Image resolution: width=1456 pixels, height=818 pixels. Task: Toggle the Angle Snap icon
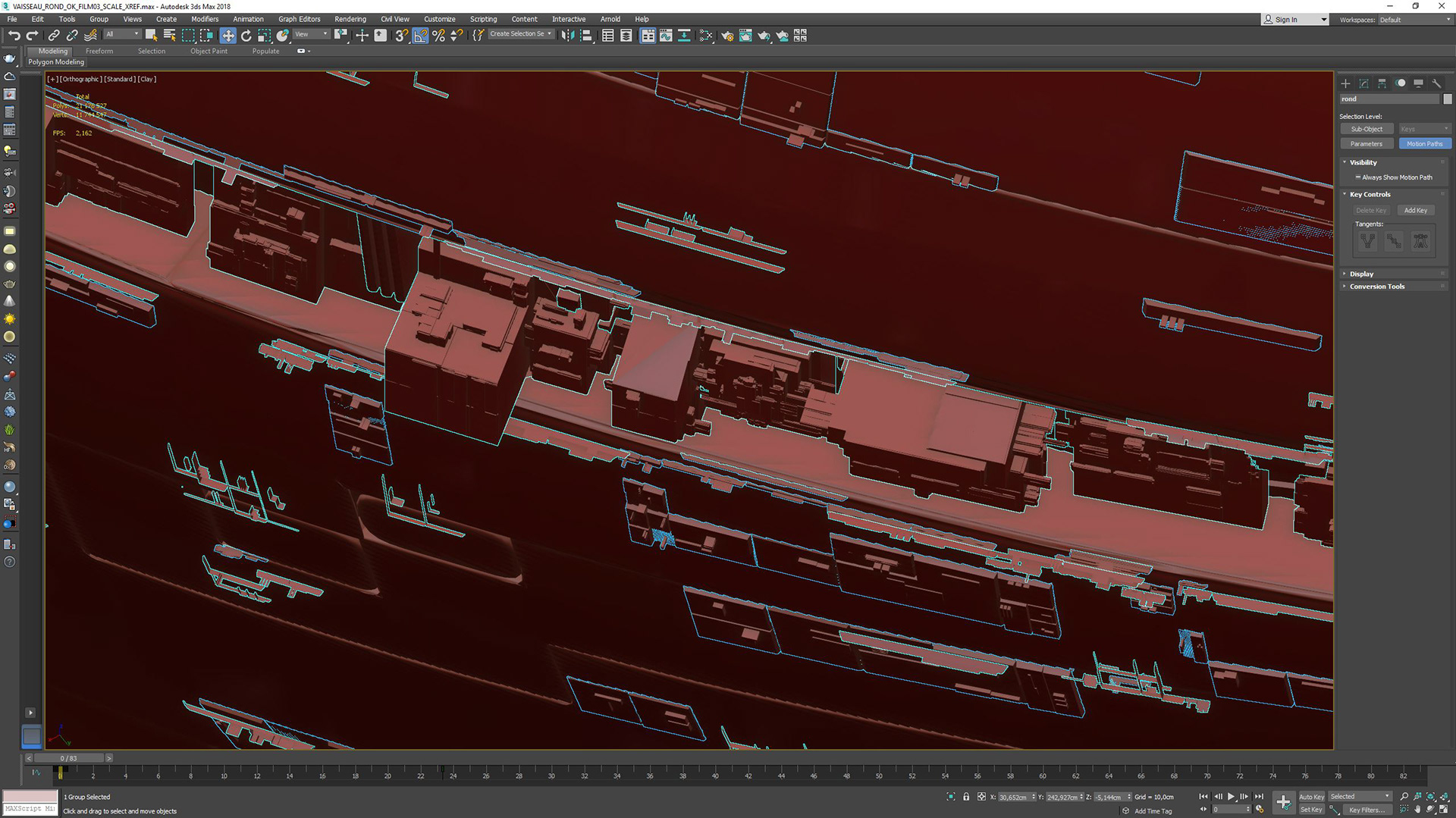(420, 35)
